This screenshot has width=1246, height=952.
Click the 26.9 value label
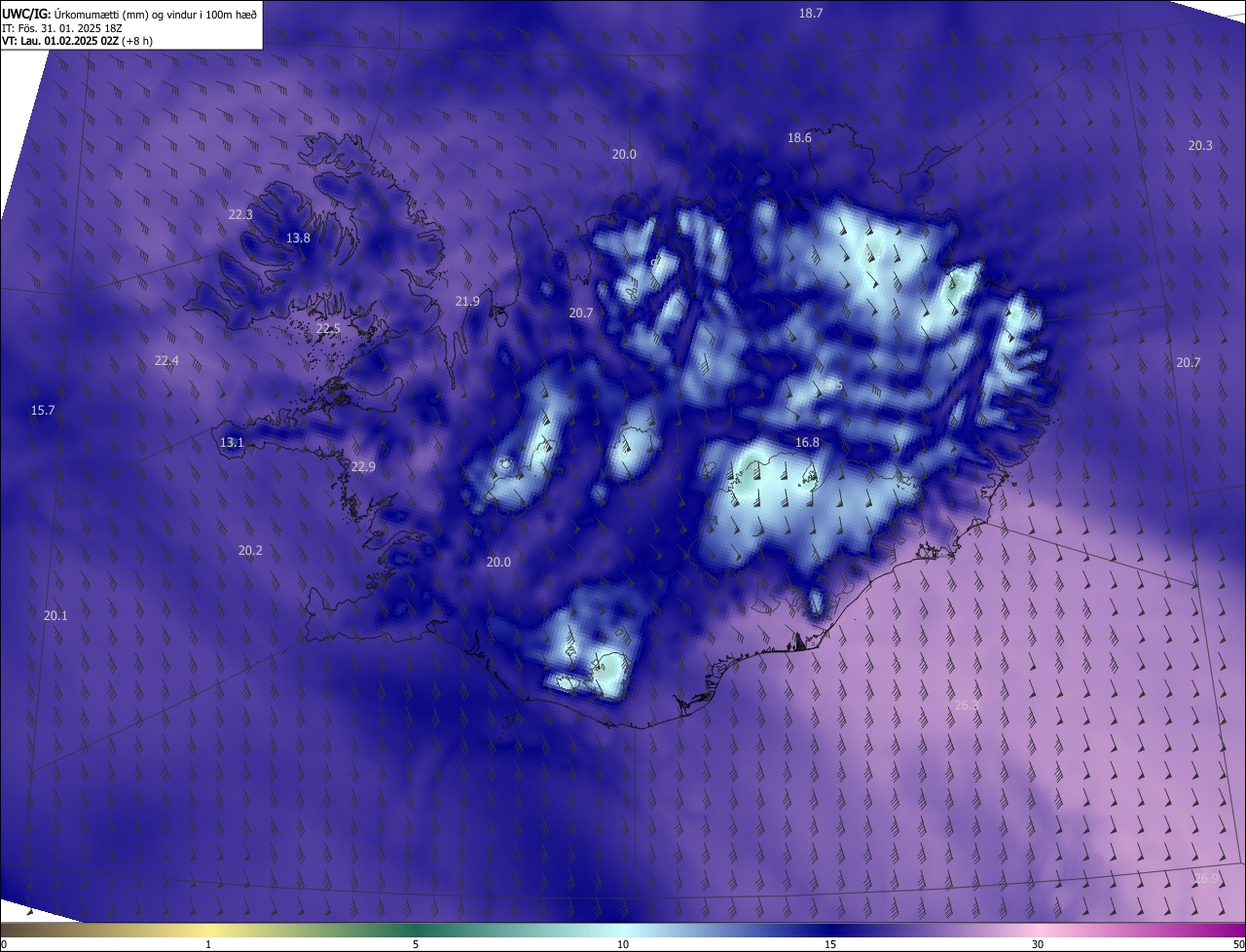coord(1205,878)
